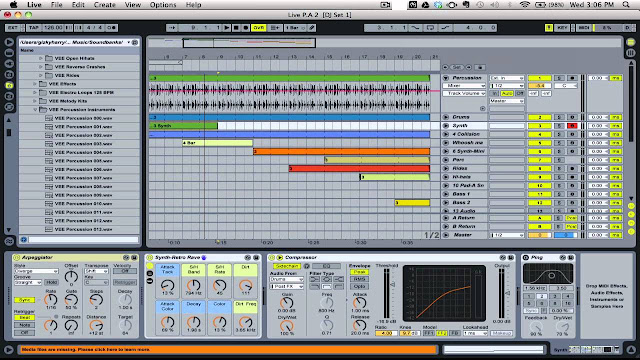Click the transport Play button

[x=227, y=28]
